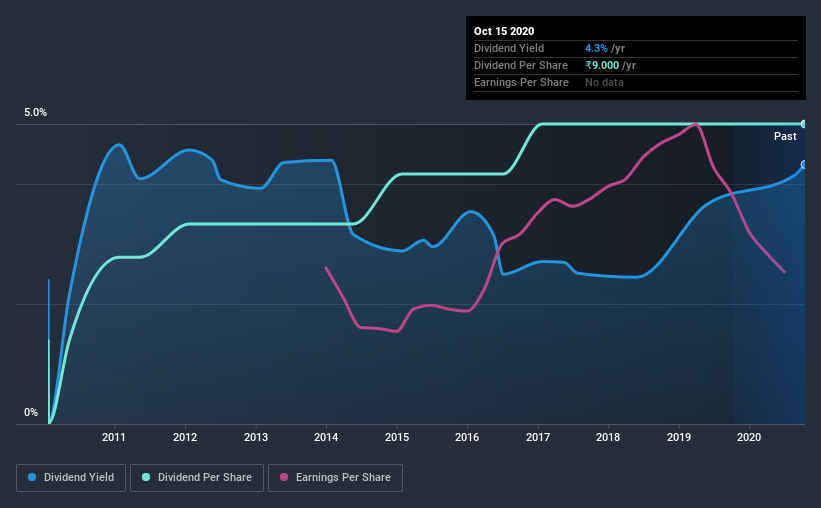Click the blue Dividend Yield legend dot
This screenshot has height=508, width=821.
click(32, 477)
